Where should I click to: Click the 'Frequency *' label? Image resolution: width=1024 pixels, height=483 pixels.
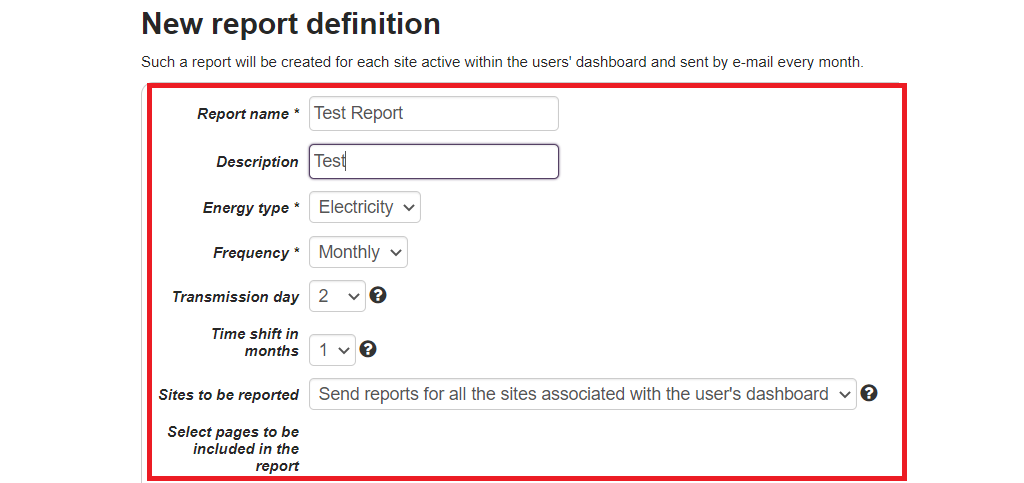point(256,253)
